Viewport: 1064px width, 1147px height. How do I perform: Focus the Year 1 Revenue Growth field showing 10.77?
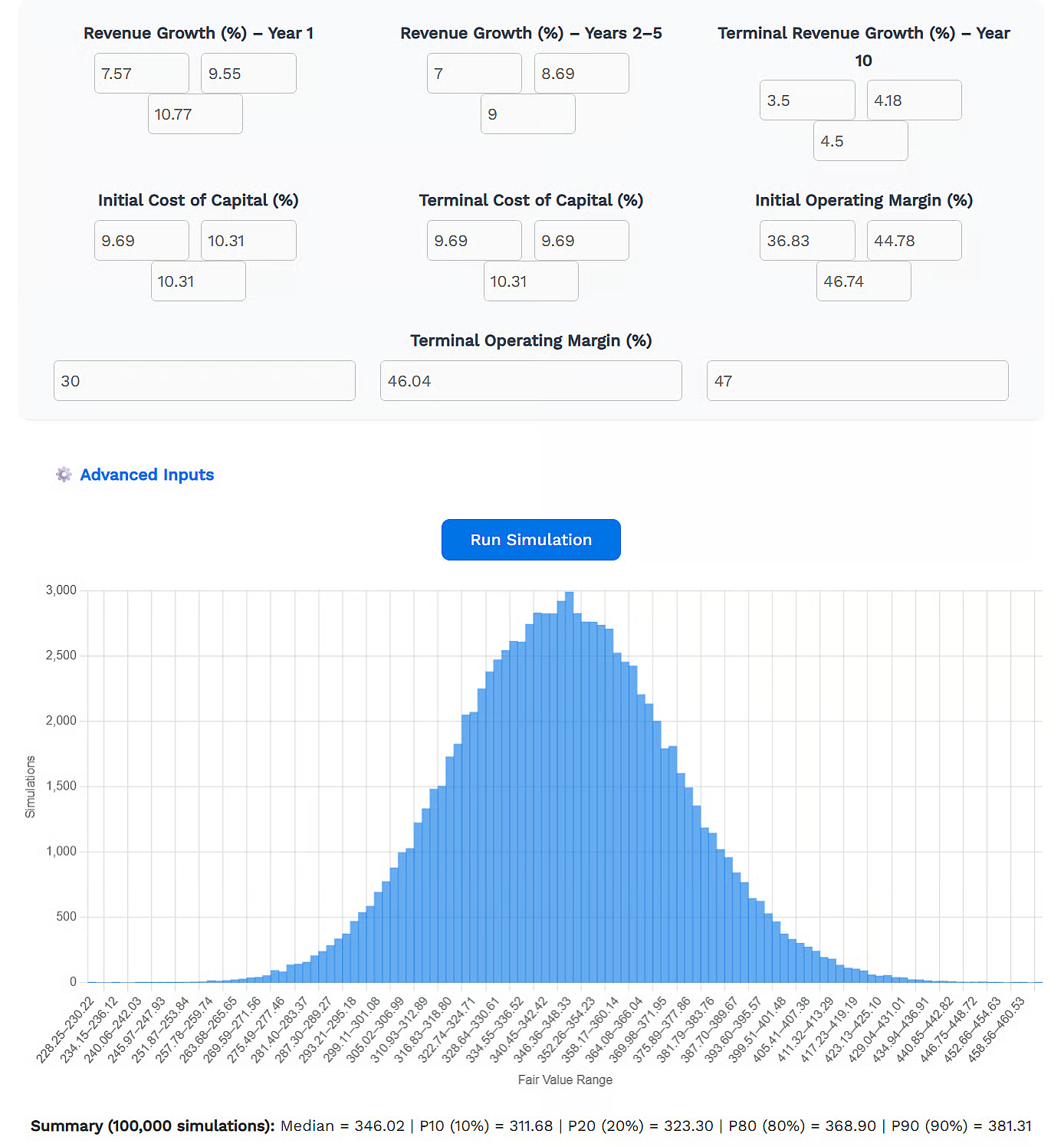click(195, 114)
